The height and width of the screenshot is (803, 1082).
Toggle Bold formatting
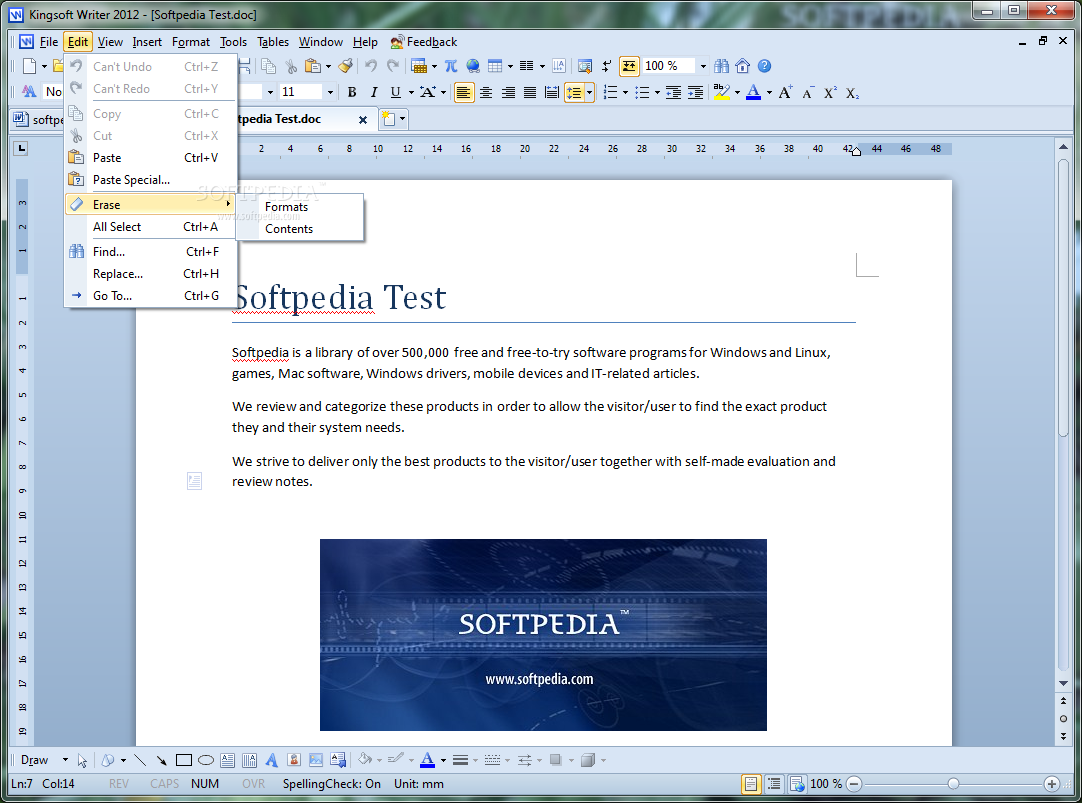[x=352, y=92]
